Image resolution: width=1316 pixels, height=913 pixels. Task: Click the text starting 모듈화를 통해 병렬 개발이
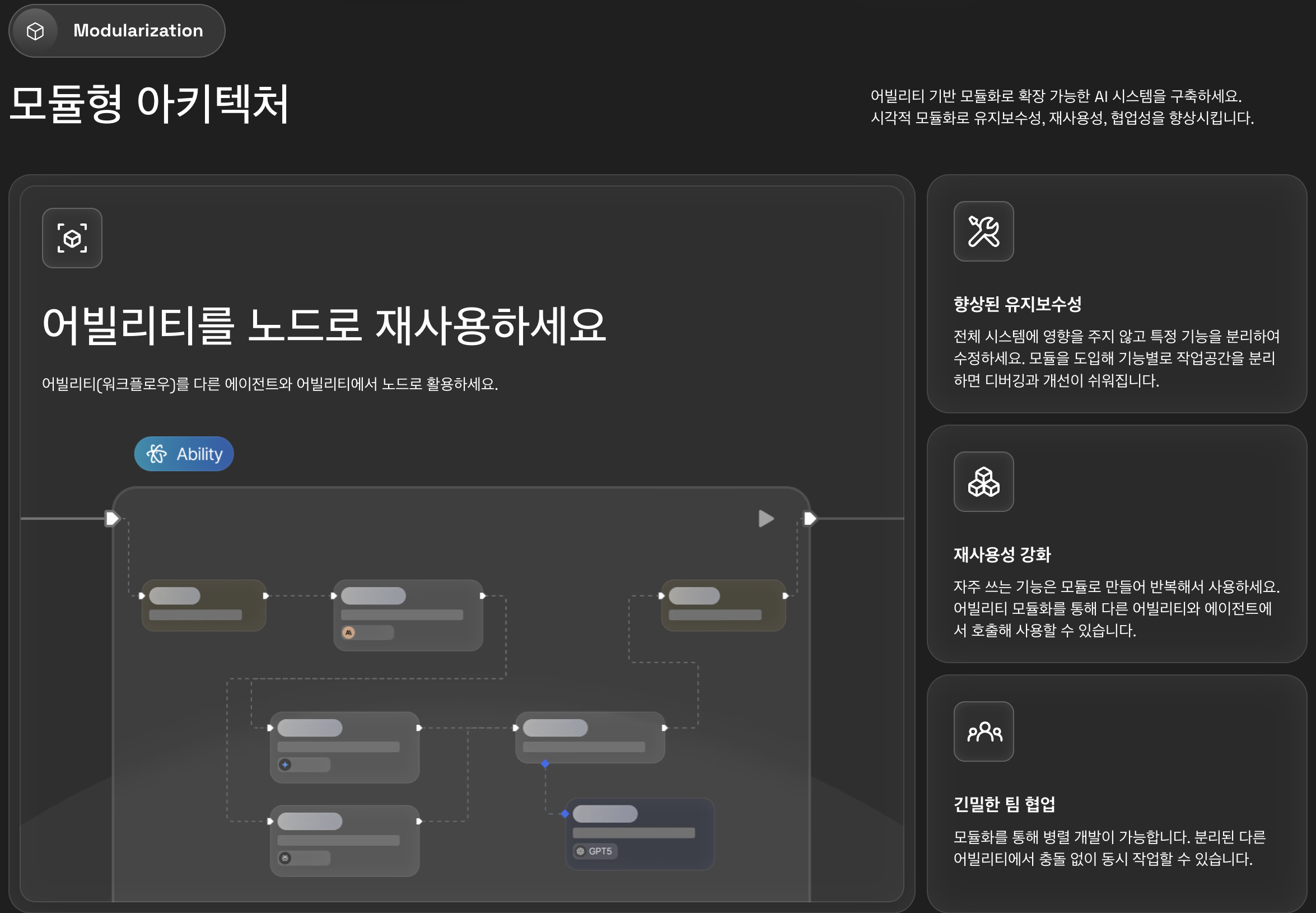point(1109,848)
